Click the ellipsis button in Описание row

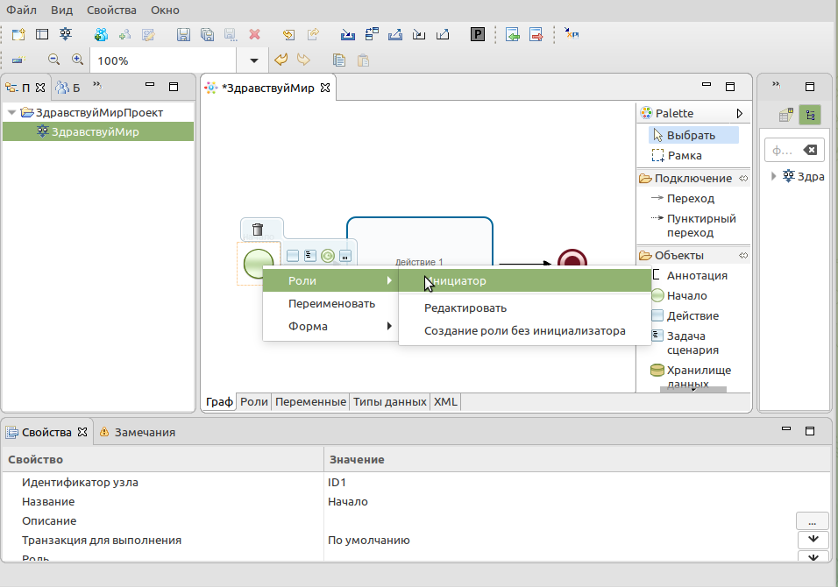(x=812, y=521)
